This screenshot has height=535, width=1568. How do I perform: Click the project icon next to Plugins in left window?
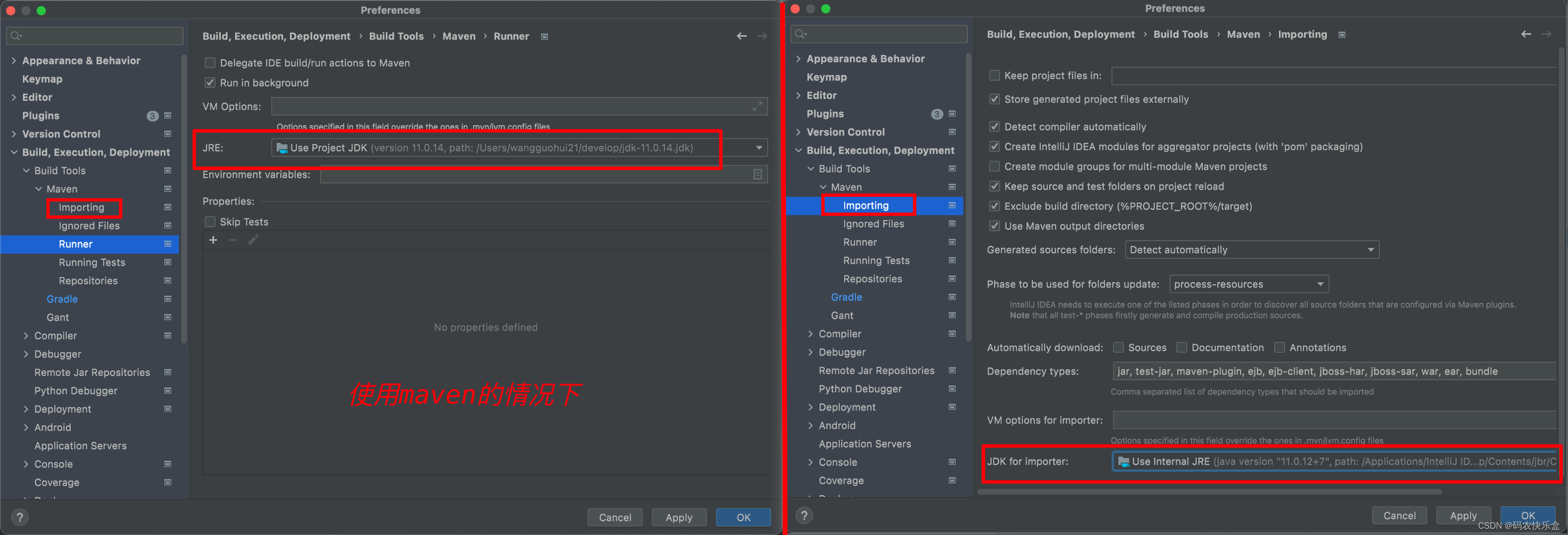tap(168, 116)
